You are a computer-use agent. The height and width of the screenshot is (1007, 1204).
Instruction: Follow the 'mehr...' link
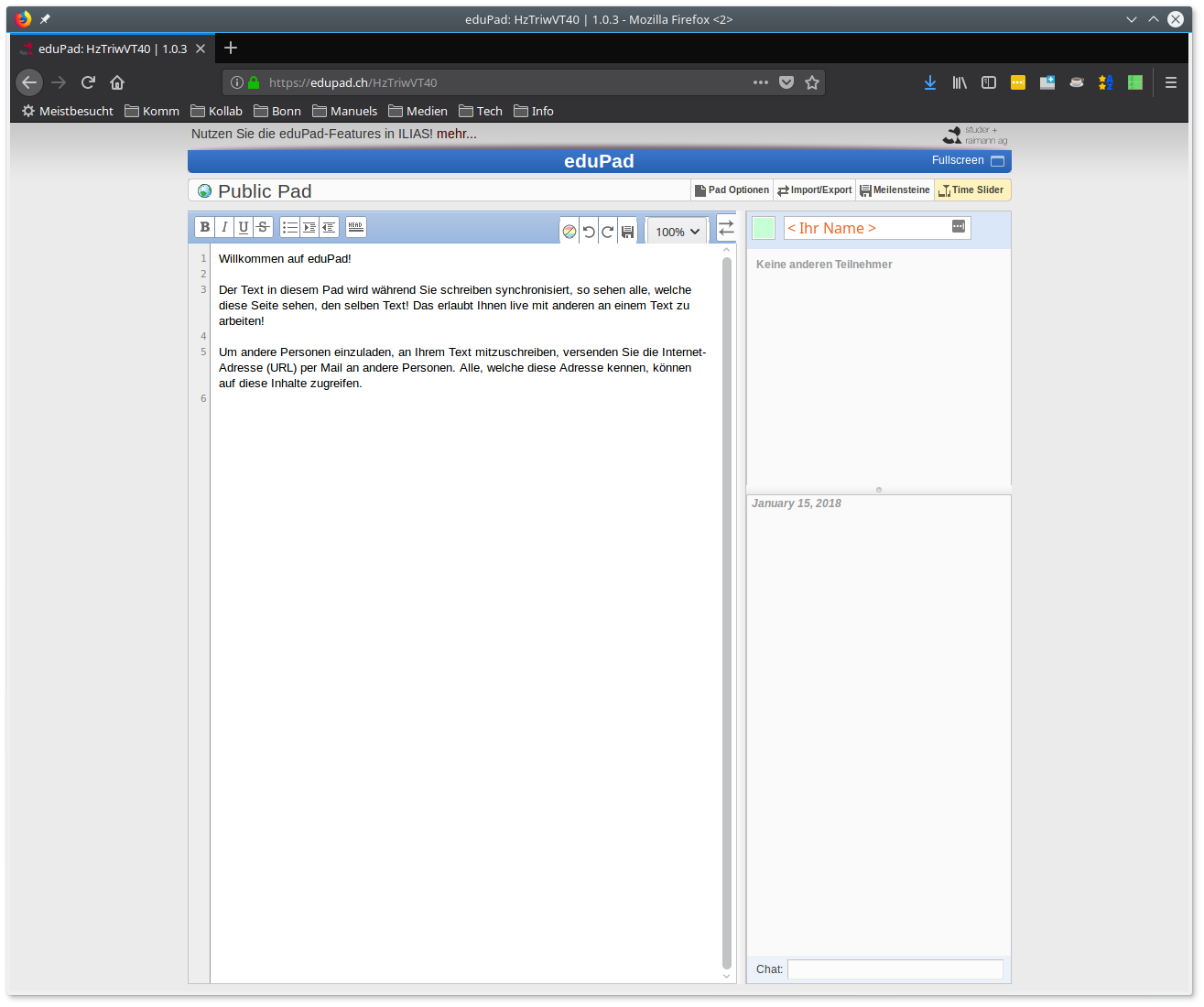pos(457,134)
